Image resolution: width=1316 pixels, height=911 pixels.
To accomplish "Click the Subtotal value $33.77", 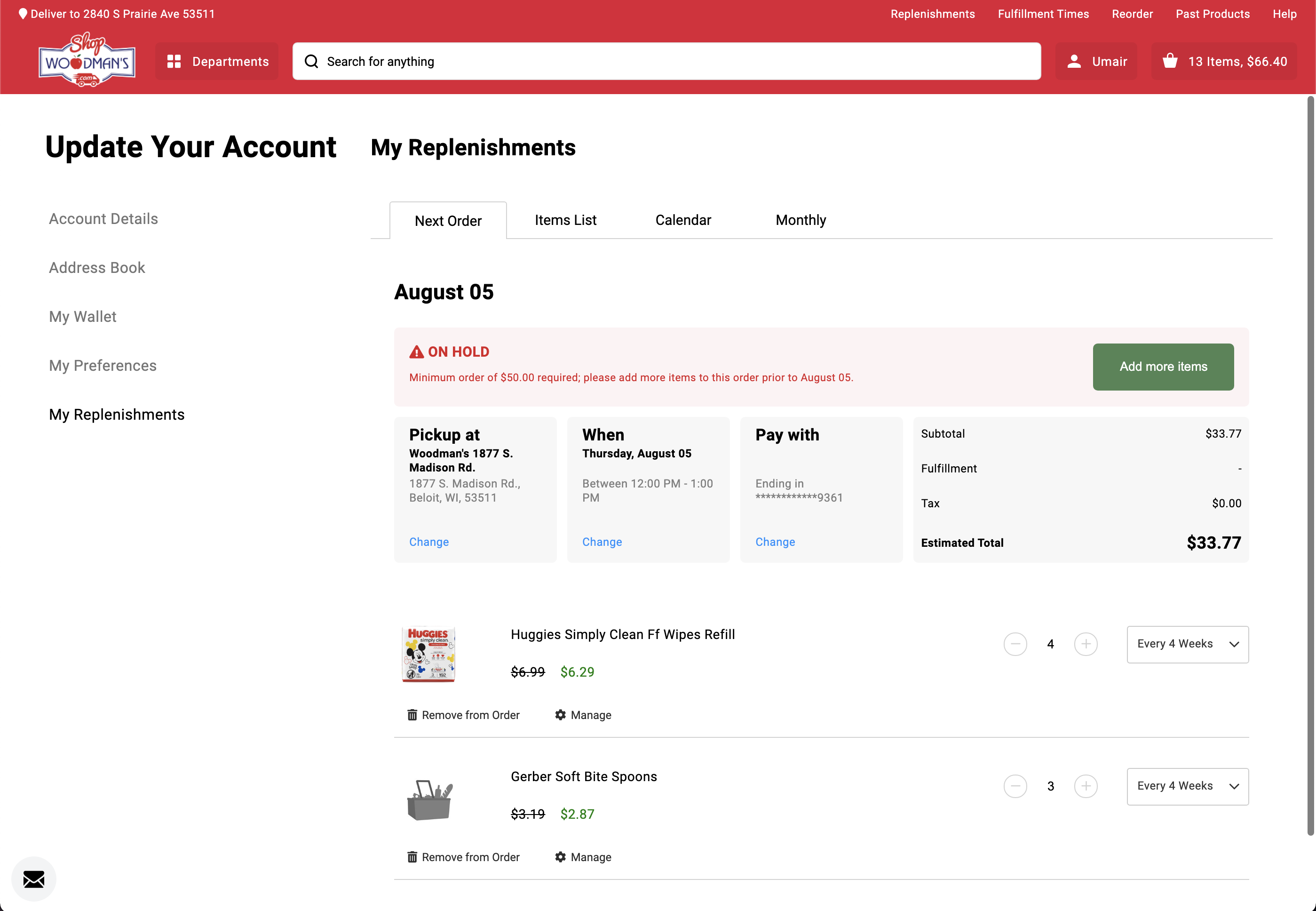I will pyautogui.click(x=1223, y=434).
